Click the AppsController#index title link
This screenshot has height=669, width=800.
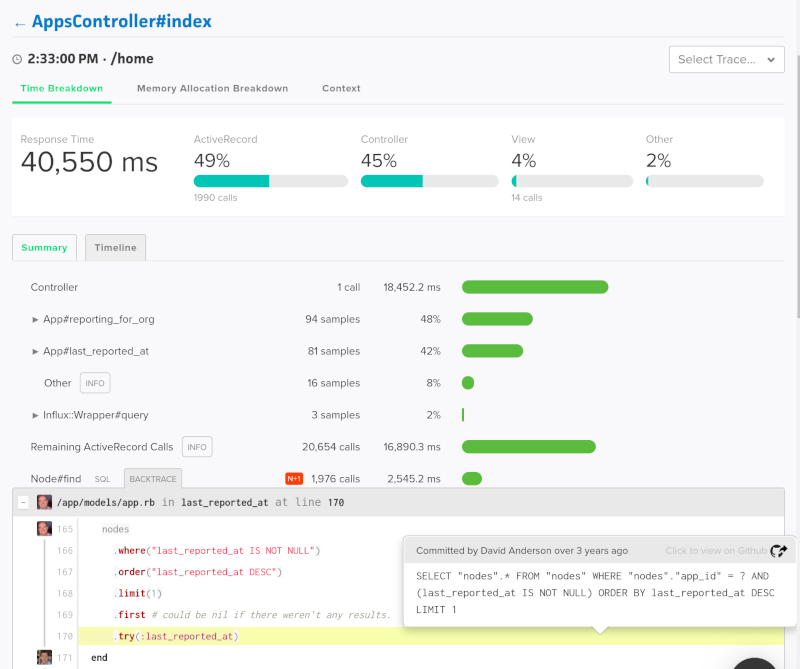click(121, 21)
